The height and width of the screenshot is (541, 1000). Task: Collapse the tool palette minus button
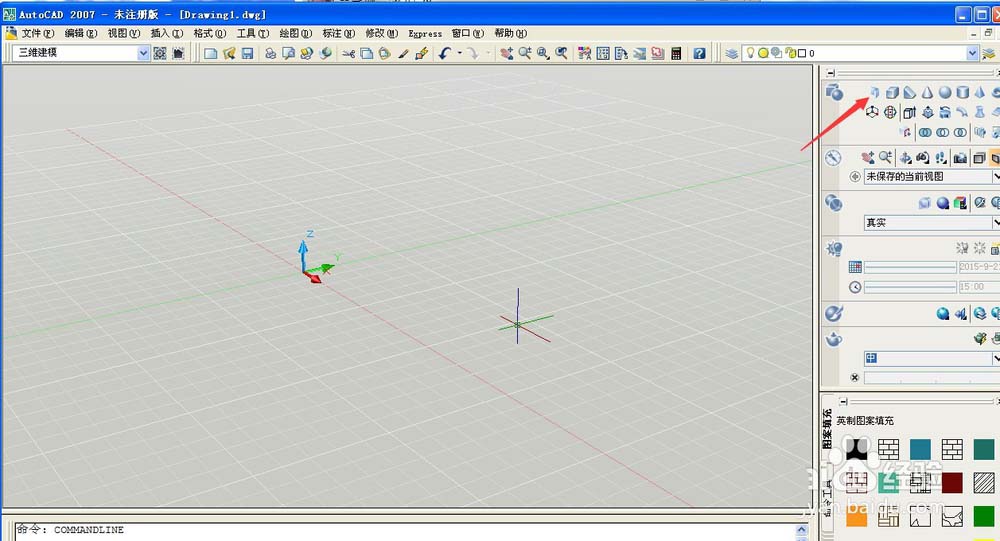843,401
